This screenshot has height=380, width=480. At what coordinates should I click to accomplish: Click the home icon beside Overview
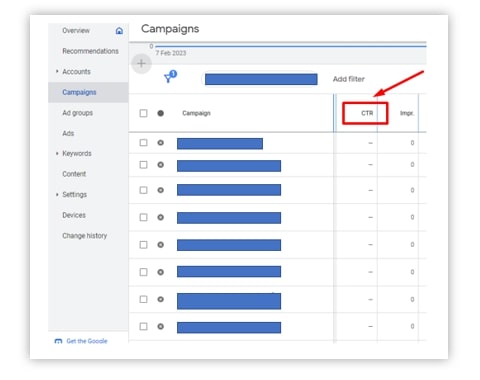[119, 31]
